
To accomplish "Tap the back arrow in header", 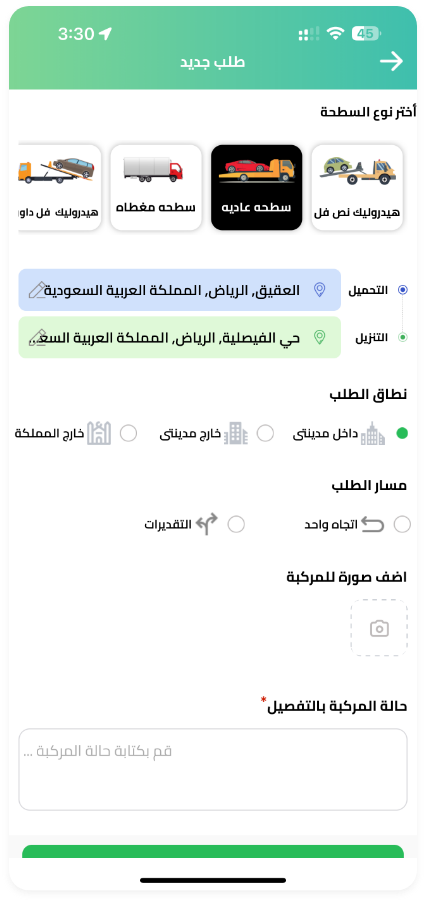I will coord(391,61).
